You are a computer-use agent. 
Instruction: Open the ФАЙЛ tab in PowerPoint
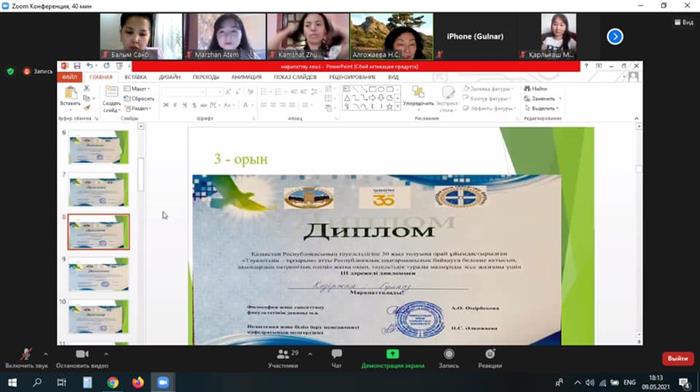point(69,77)
